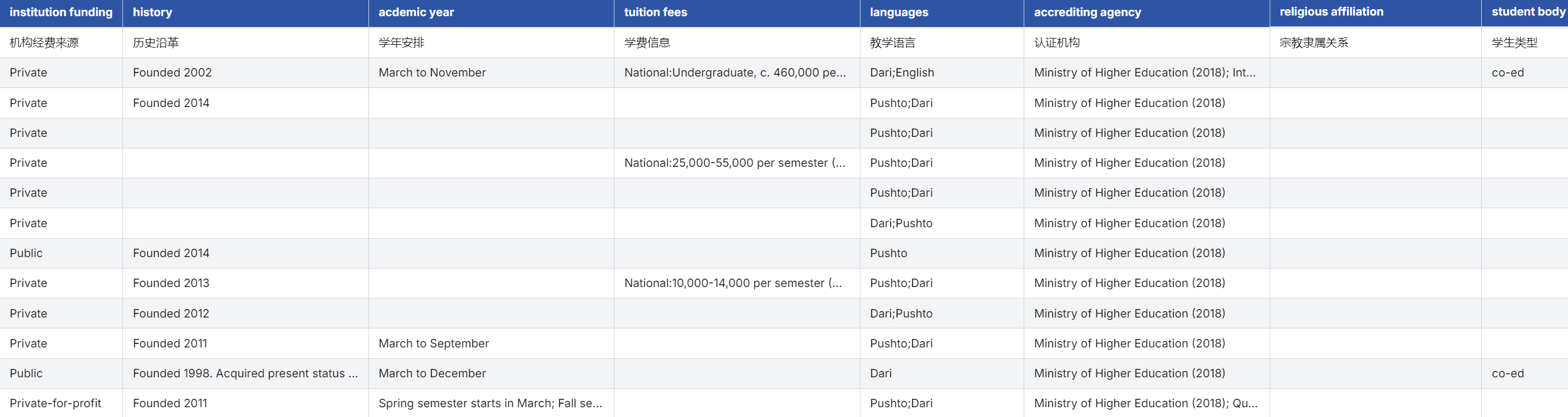Screen dimensions: 1568x417
Task: Select the "acdemic year" column header
Action: click(416, 12)
